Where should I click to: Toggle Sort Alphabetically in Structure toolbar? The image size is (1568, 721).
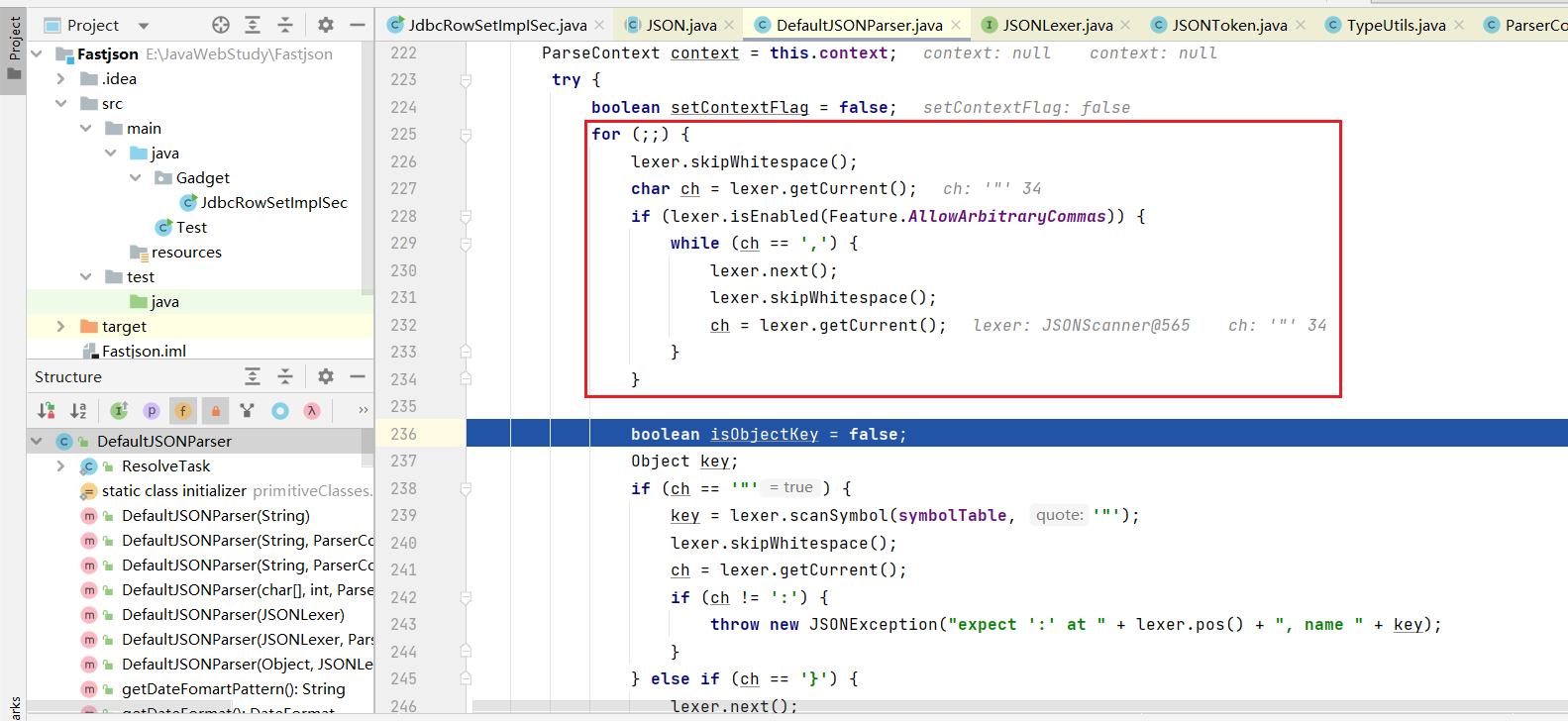(x=78, y=410)
